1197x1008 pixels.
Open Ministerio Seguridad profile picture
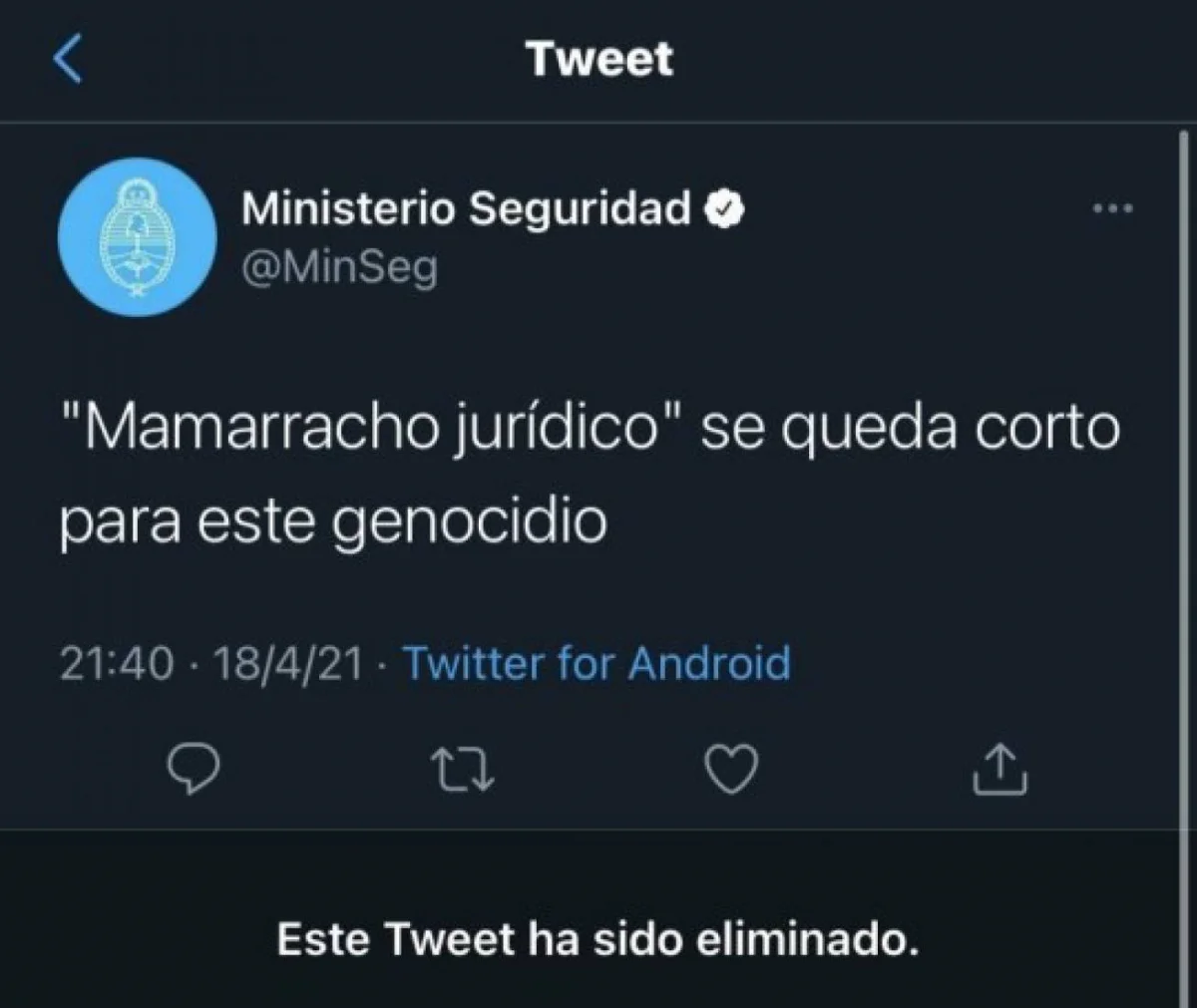[138, 235]
